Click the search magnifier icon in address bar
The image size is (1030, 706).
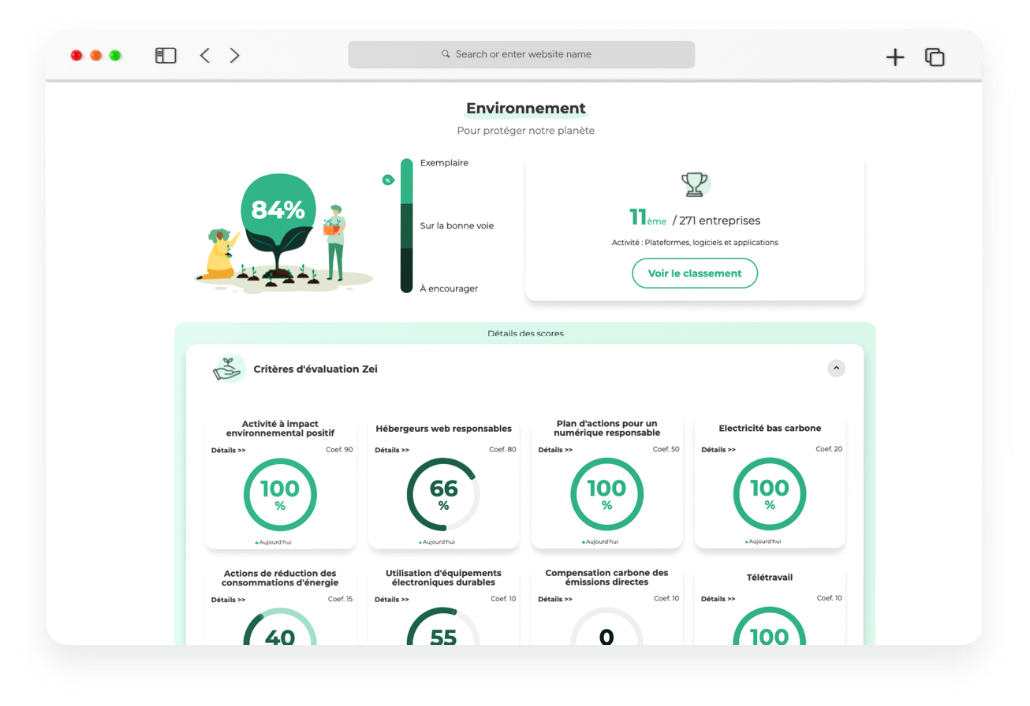click(x=445, y=54)
